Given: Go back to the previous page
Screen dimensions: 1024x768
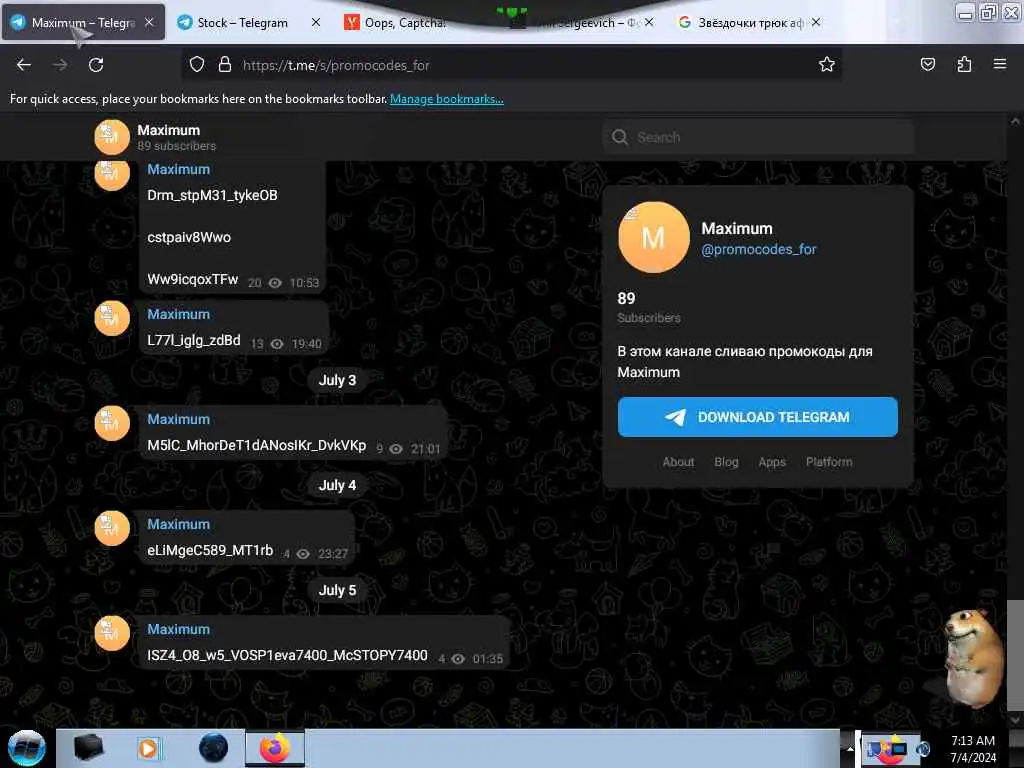Looking at the screenshot, I should pyautogui.click(x=24, y=65).
